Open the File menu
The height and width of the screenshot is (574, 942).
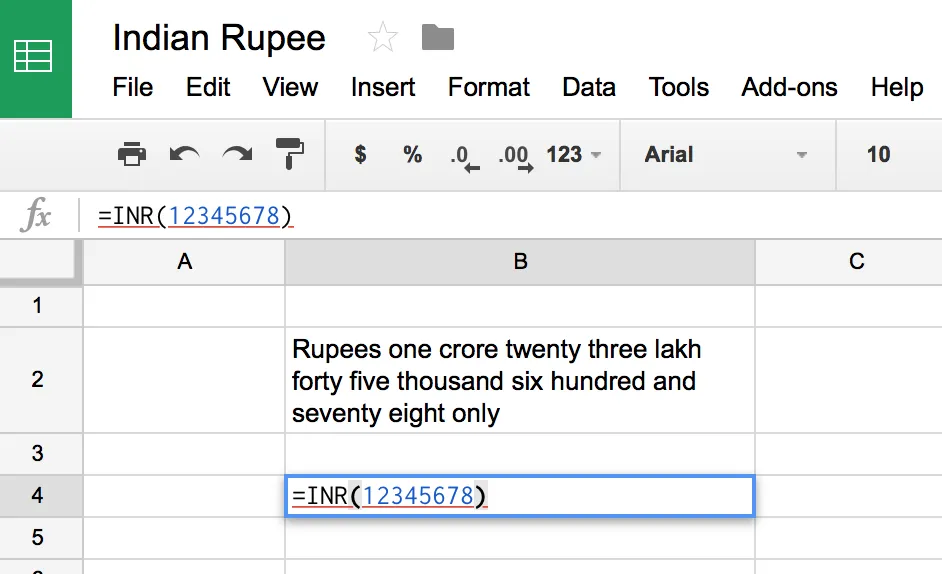pyautogui.click(x=133, y=87)
